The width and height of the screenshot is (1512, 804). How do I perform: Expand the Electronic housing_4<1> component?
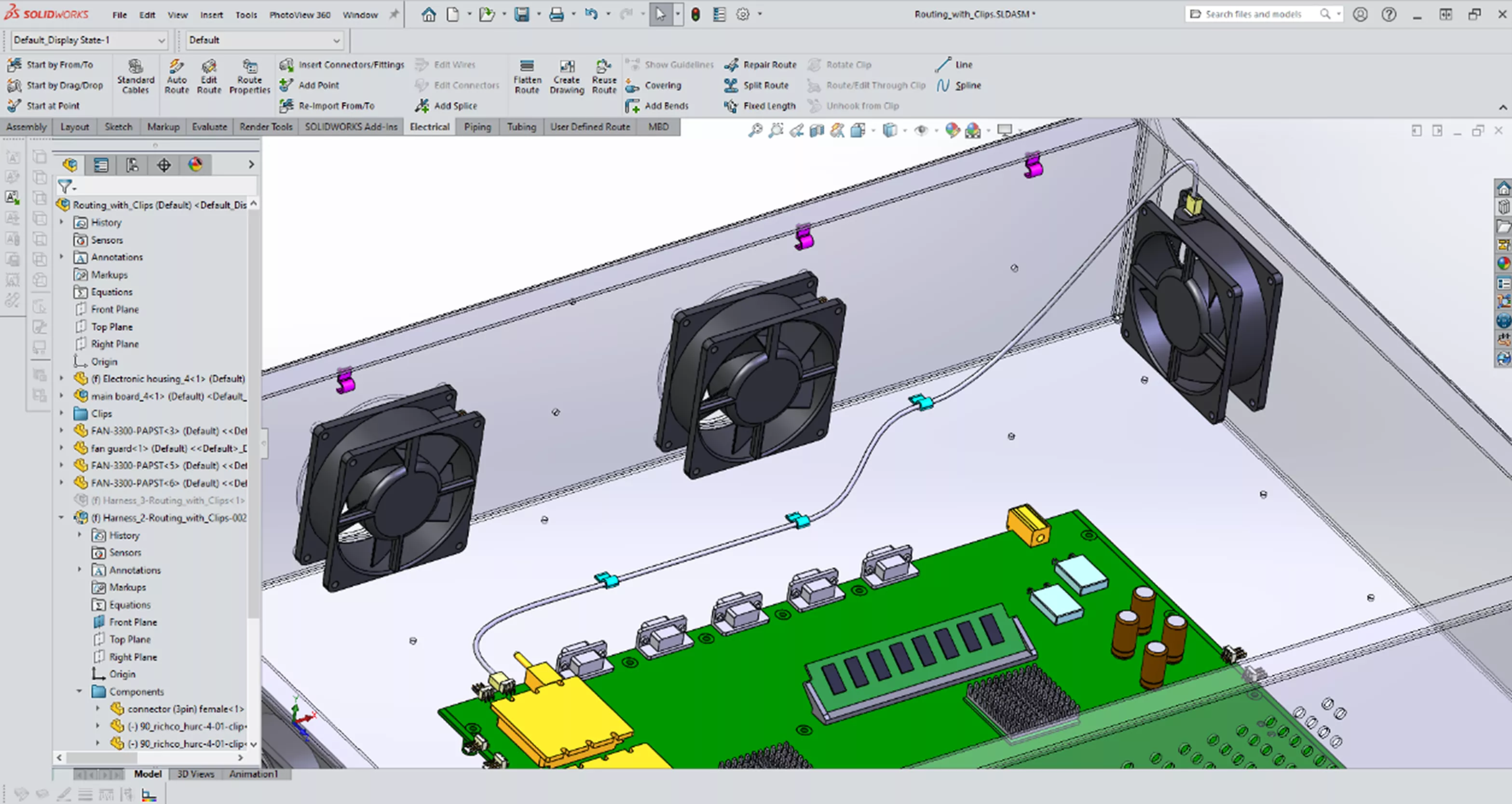click(62, 379)
